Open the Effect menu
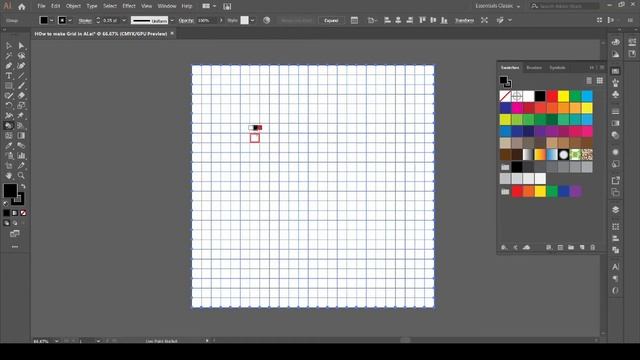640x360 pixels. tap(129, 6)
